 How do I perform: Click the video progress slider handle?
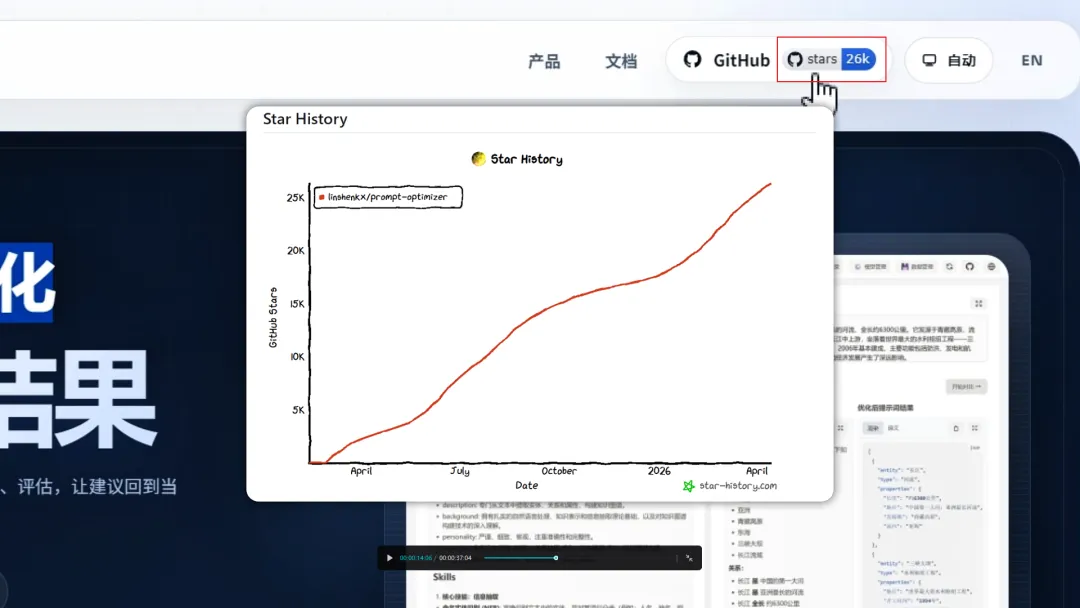pos(556,558)
